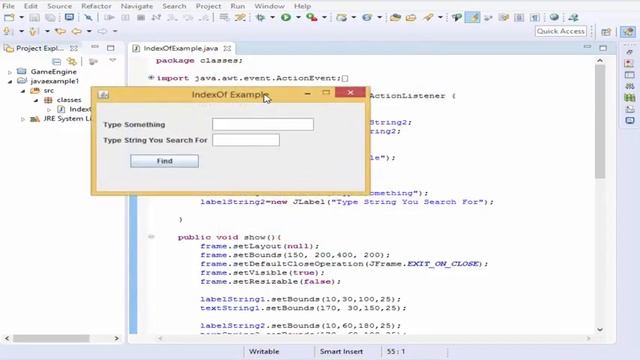The height and width of the screenshot is (360, 640).
Task: Open the Debug configurations dropdown arrow
Action: tap(272, 18)
